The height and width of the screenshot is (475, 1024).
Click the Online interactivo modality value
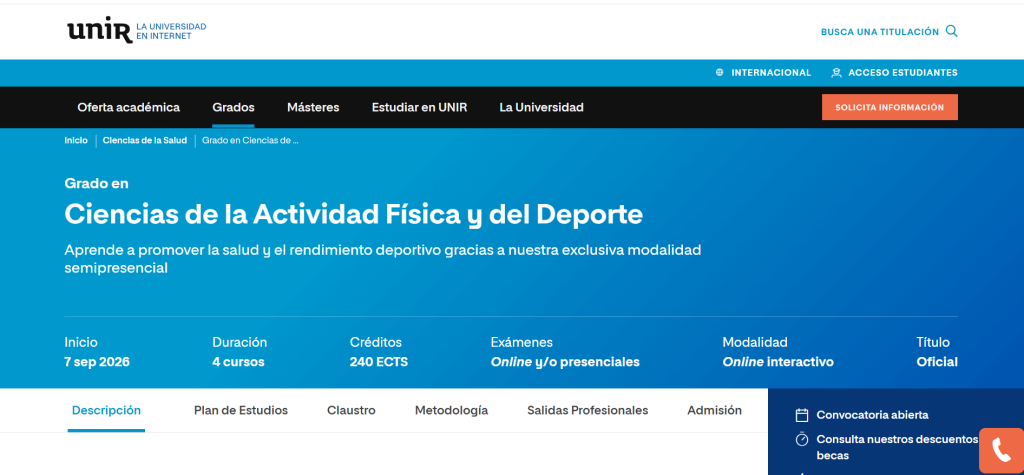click(778, 362)
